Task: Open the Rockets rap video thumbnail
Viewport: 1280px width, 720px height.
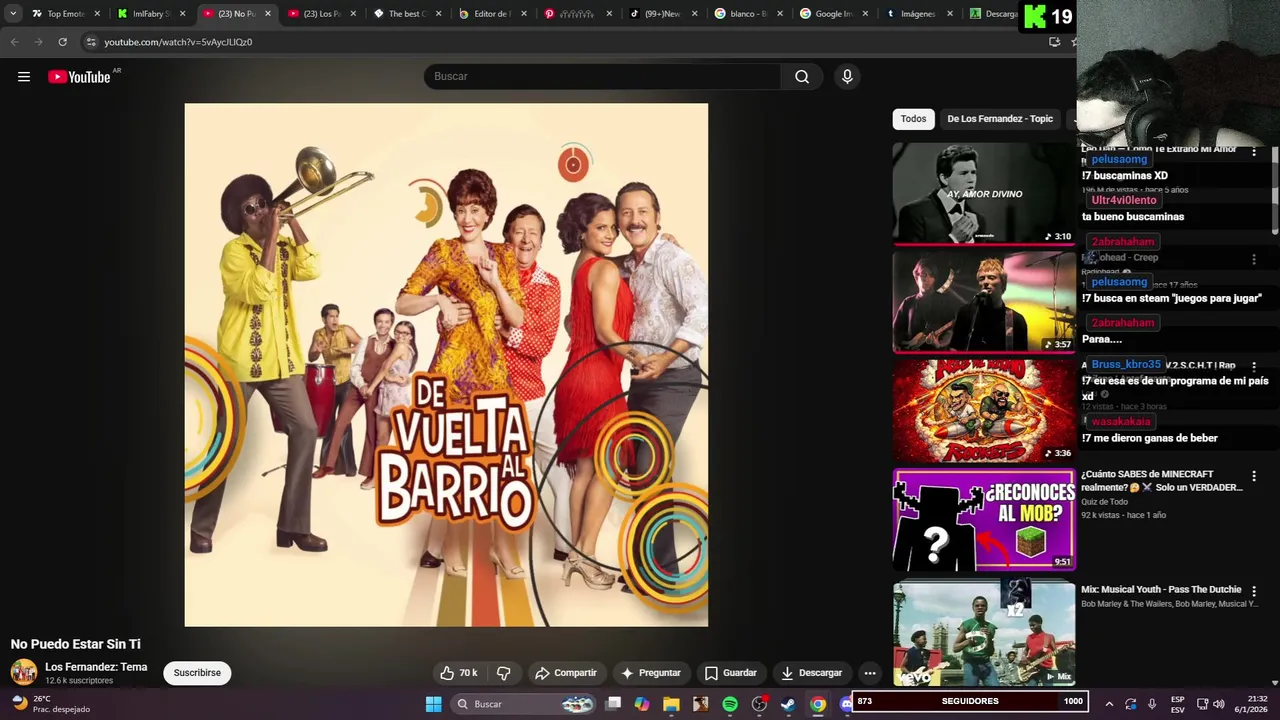Action: [984, 411]
